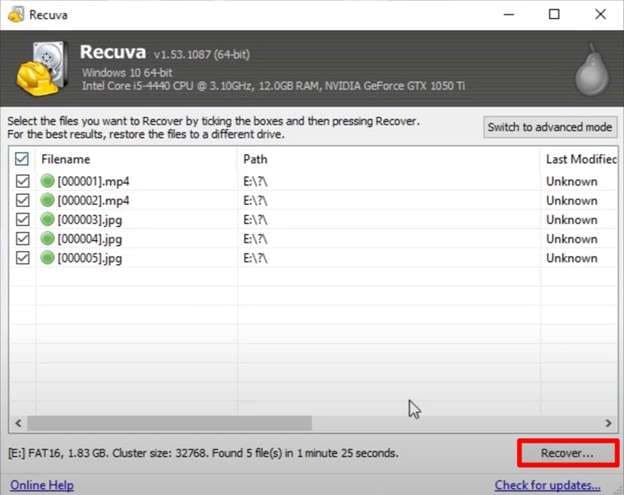Toggle the select-all checkbox in header
This screenshot has height=495, width=624.
(22, 159)
